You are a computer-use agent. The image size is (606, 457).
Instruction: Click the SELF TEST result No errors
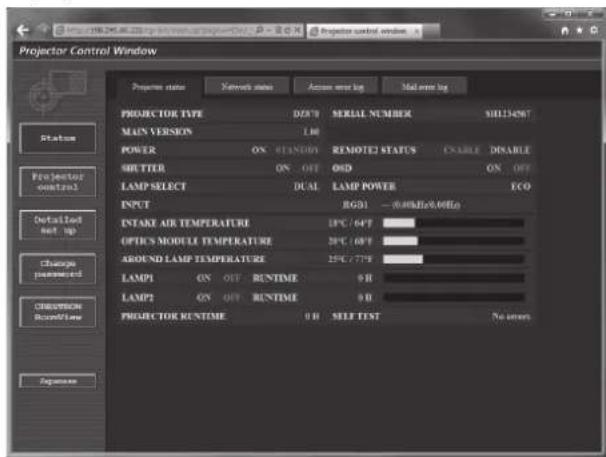[511, 317]
